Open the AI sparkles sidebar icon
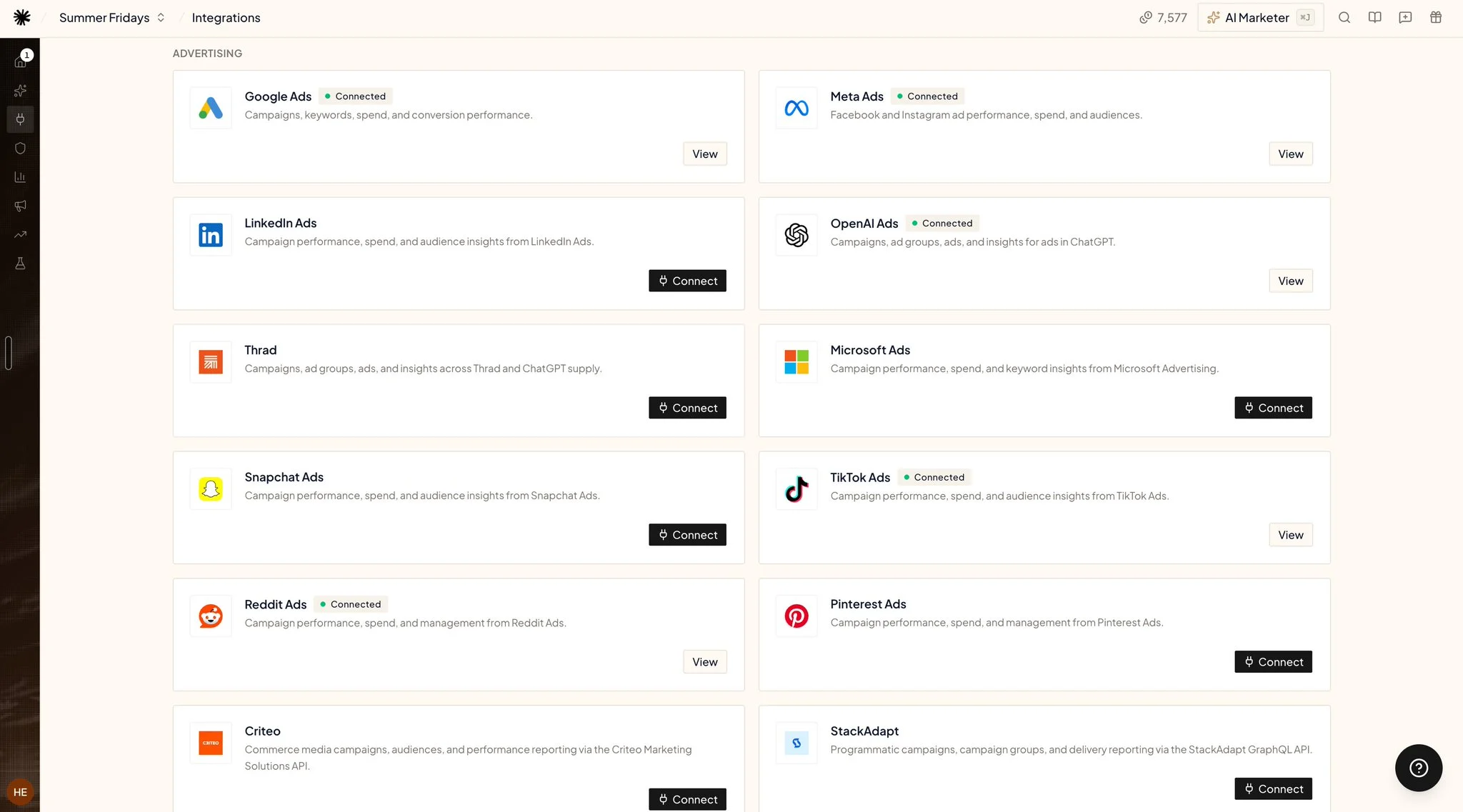Screen dimensions: 1463x812 [x=20, y=91]
